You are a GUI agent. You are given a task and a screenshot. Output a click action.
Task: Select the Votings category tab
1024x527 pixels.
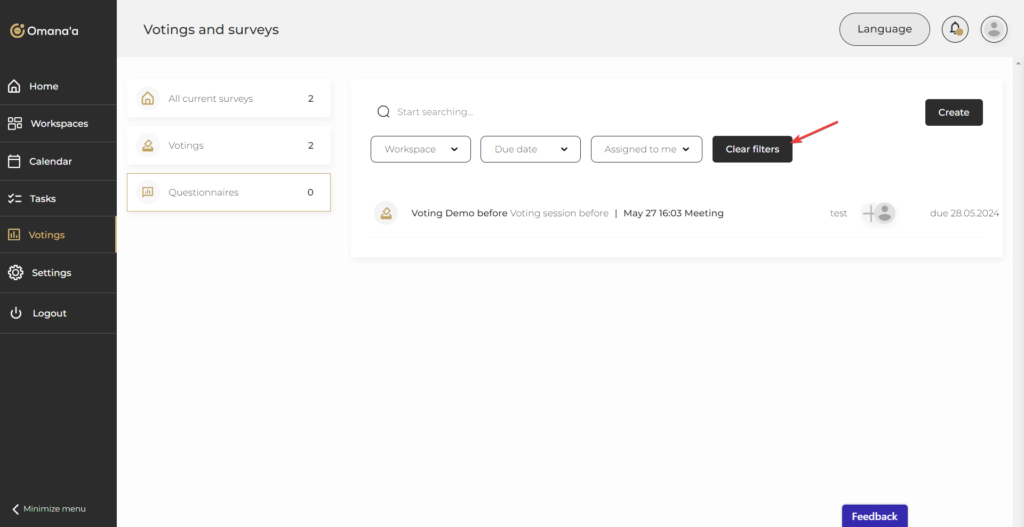pos(228,146)
